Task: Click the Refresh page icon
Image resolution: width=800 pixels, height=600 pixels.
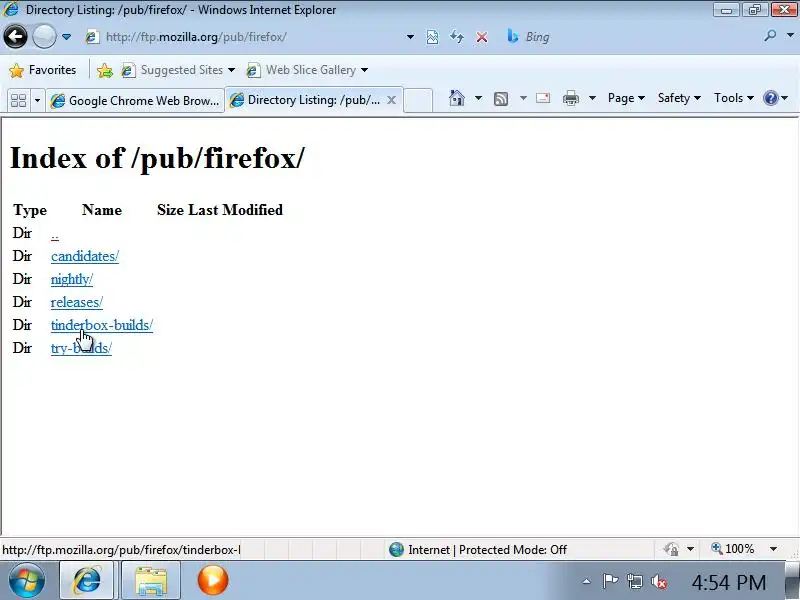Action: (457, 37)
